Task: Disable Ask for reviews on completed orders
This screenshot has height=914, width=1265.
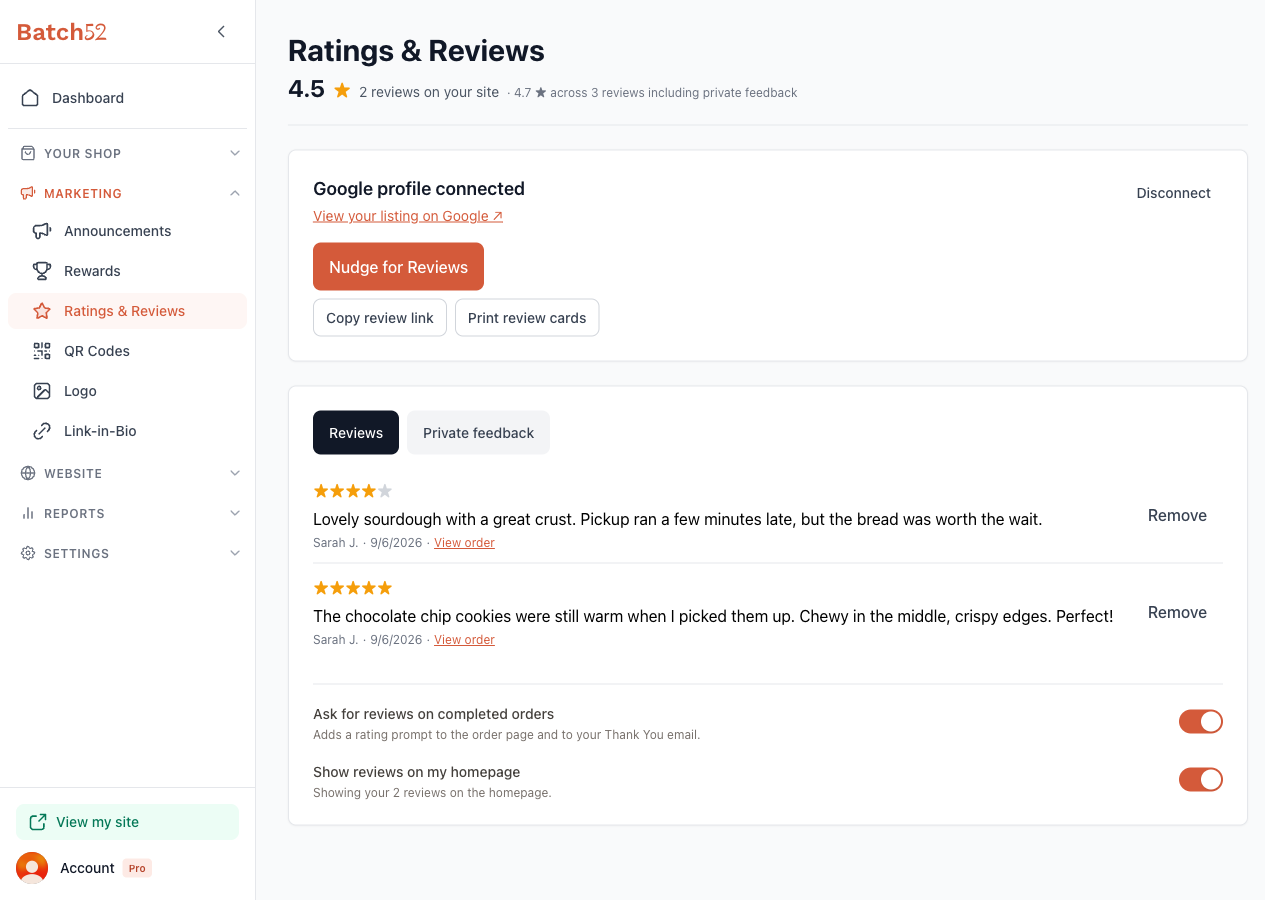Action: coord(1200,722)
